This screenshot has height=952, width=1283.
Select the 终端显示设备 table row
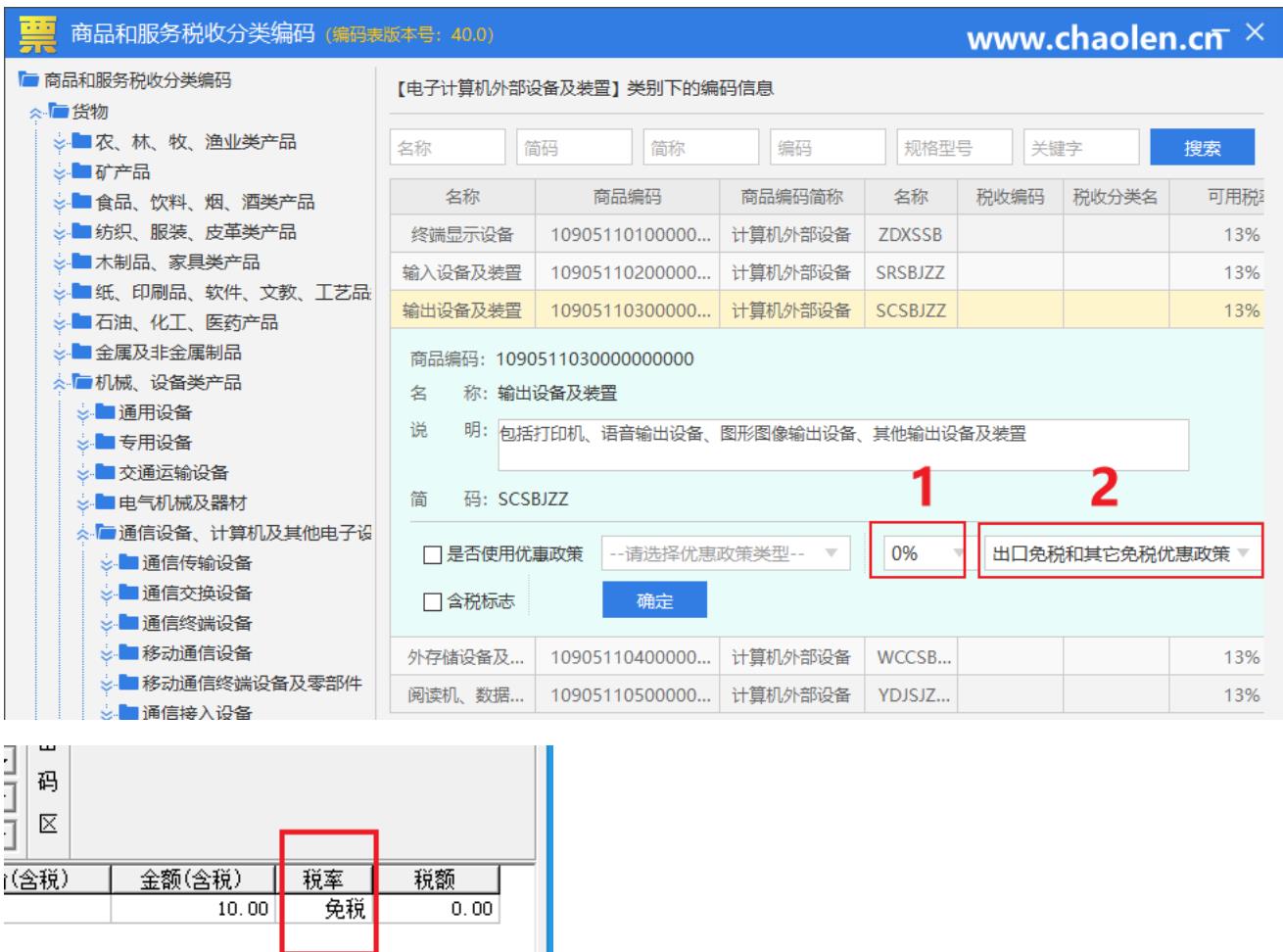(x=827, y=235)
